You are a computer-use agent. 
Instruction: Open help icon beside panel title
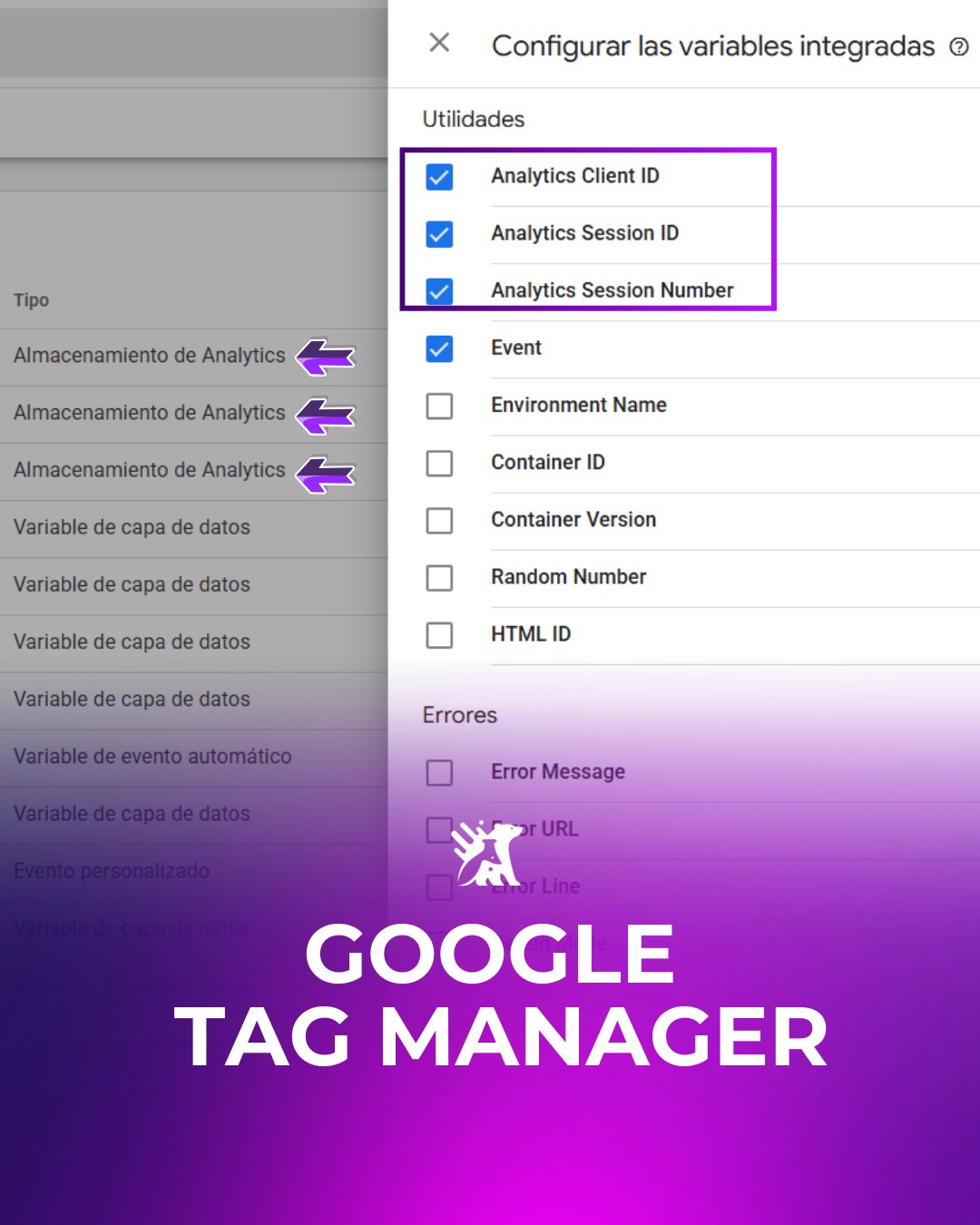pyautogui.click(x=959, y=47)
